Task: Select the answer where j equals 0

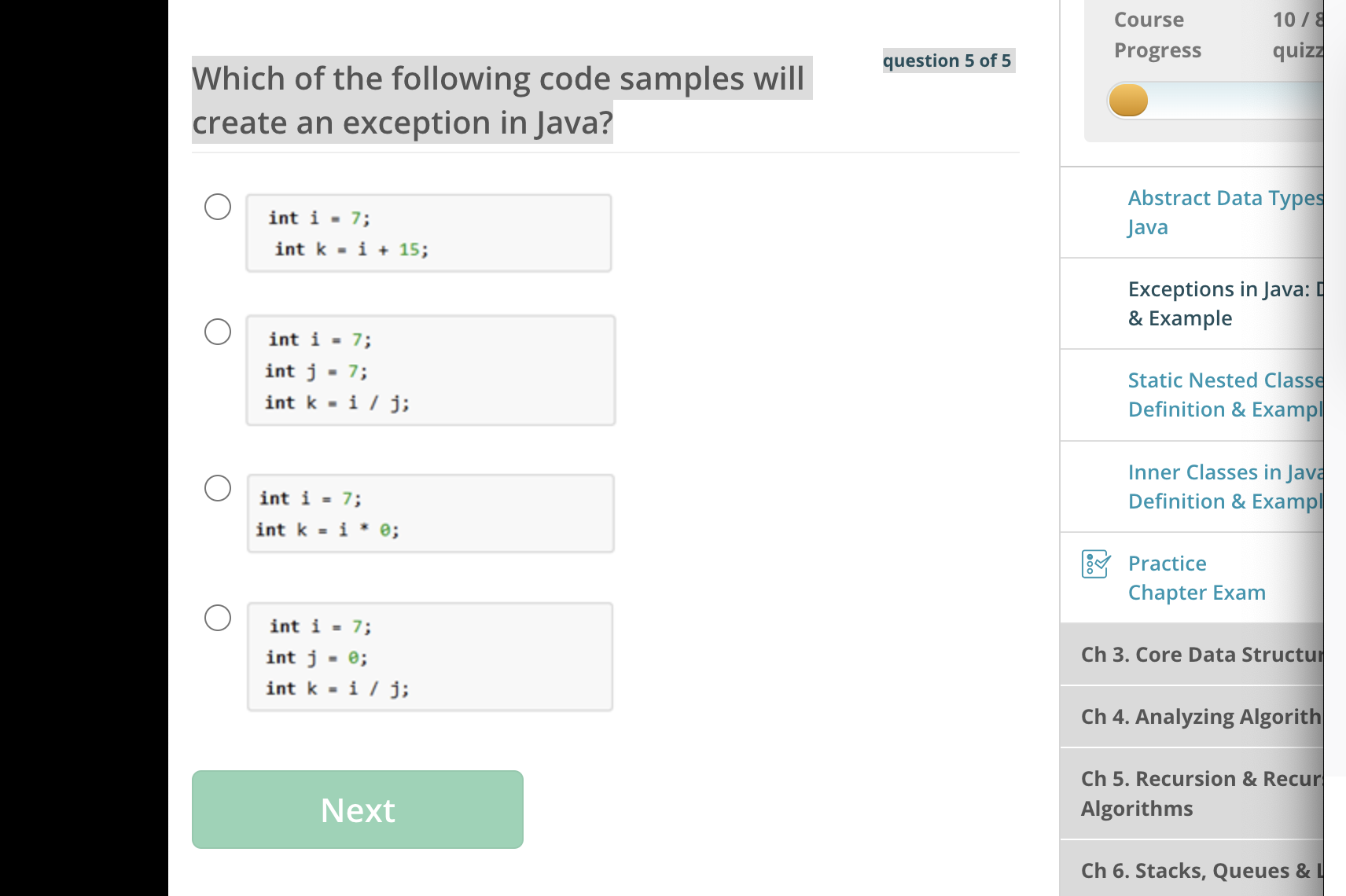Action: pos(219,618)
